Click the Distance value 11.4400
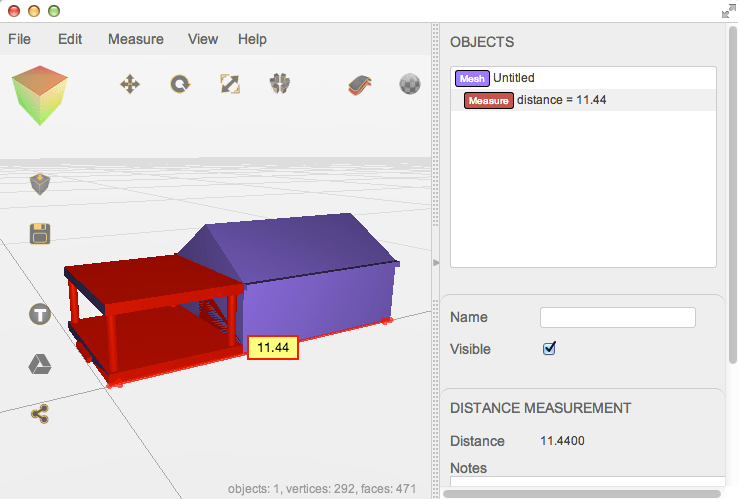The width and height of the screenshot is (738, 499). pyautogui.click(x=562, y=441)
